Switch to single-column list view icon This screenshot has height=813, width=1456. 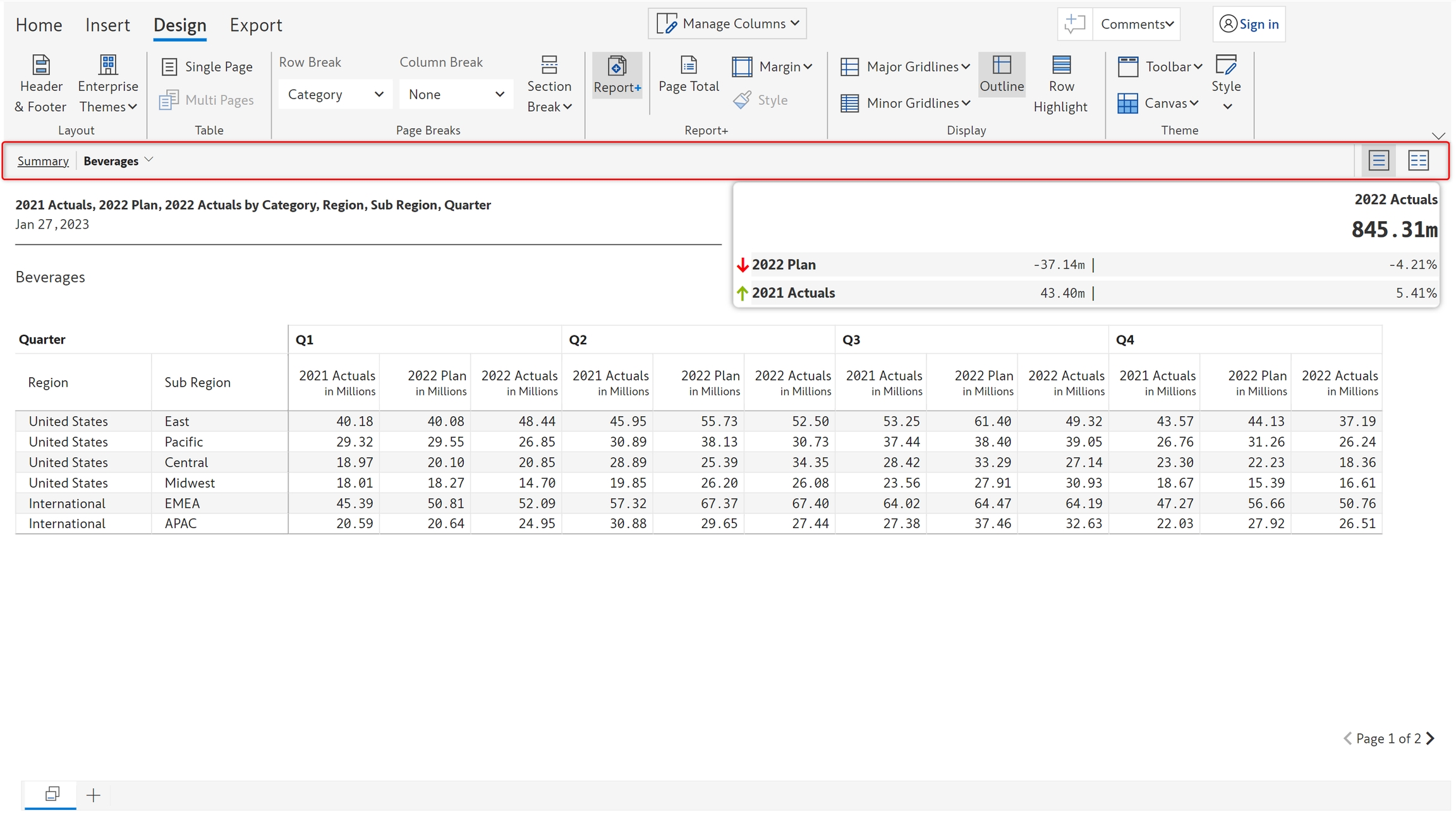pyautogui.click(x=1378, y=160)
